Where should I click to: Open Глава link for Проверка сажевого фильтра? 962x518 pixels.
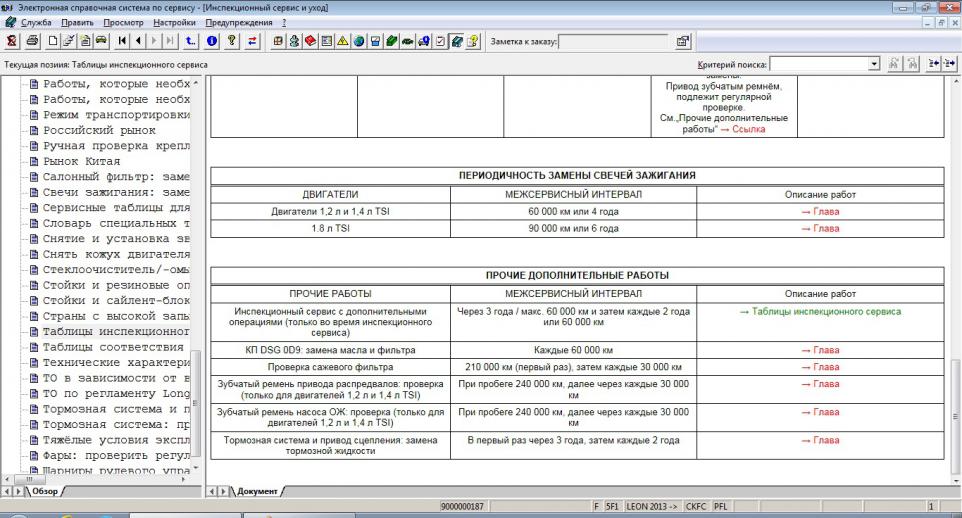(820, 367)
